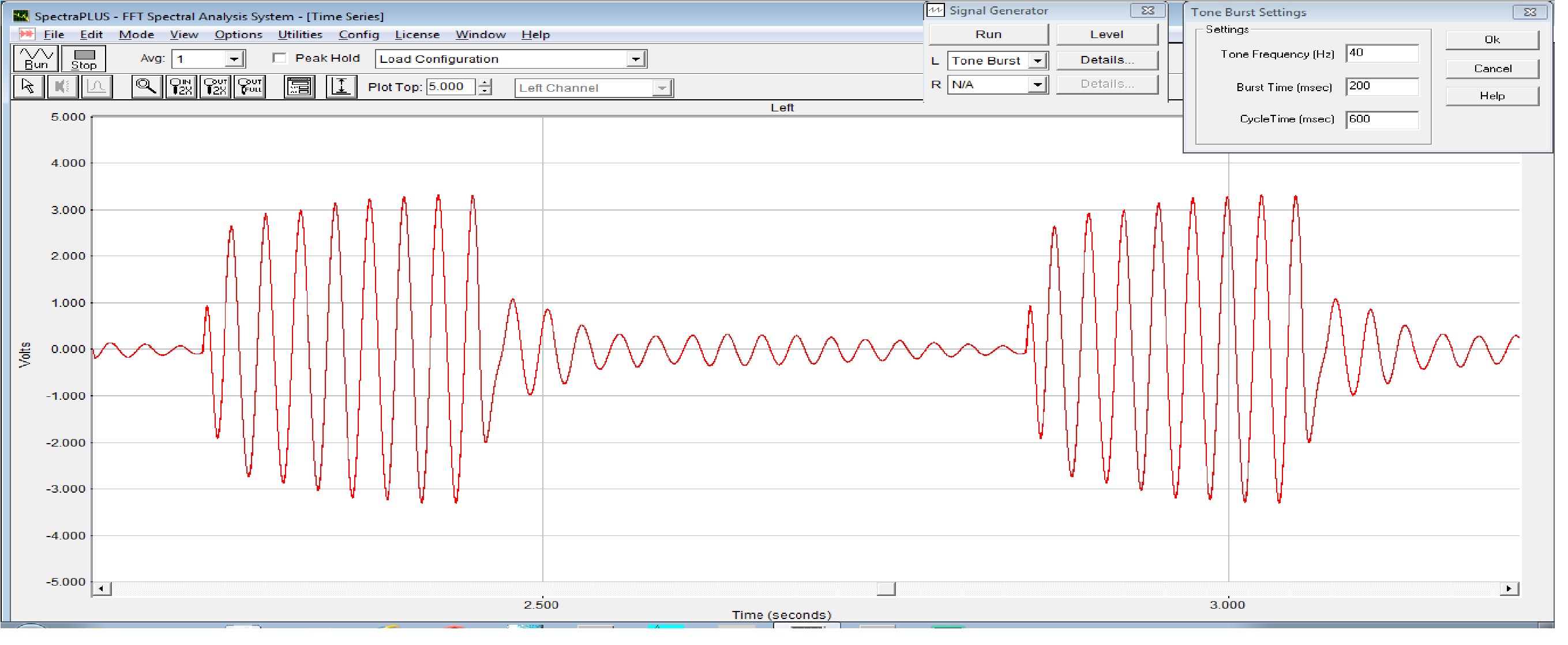Zoom out 2X on the plot
Screen dimensions: 1568x645
[x=216, y=87]
